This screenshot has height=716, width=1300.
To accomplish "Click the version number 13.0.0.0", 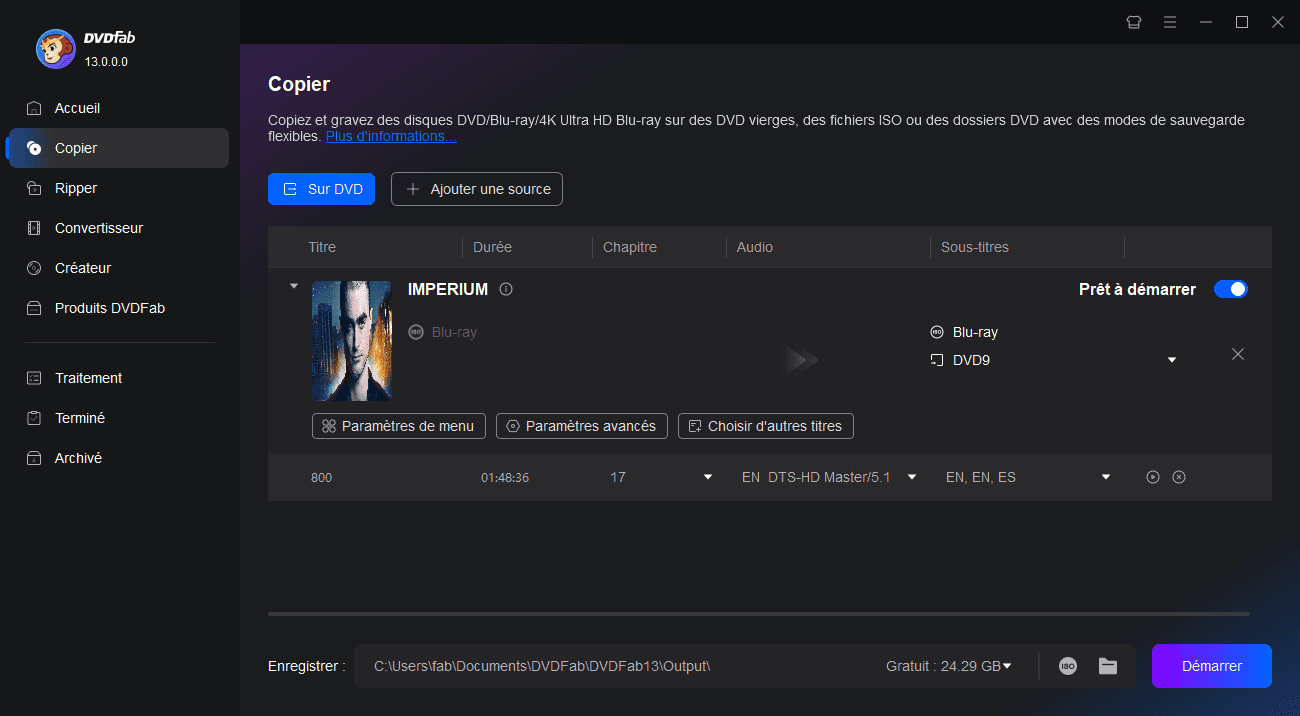I will coord(106,62).
